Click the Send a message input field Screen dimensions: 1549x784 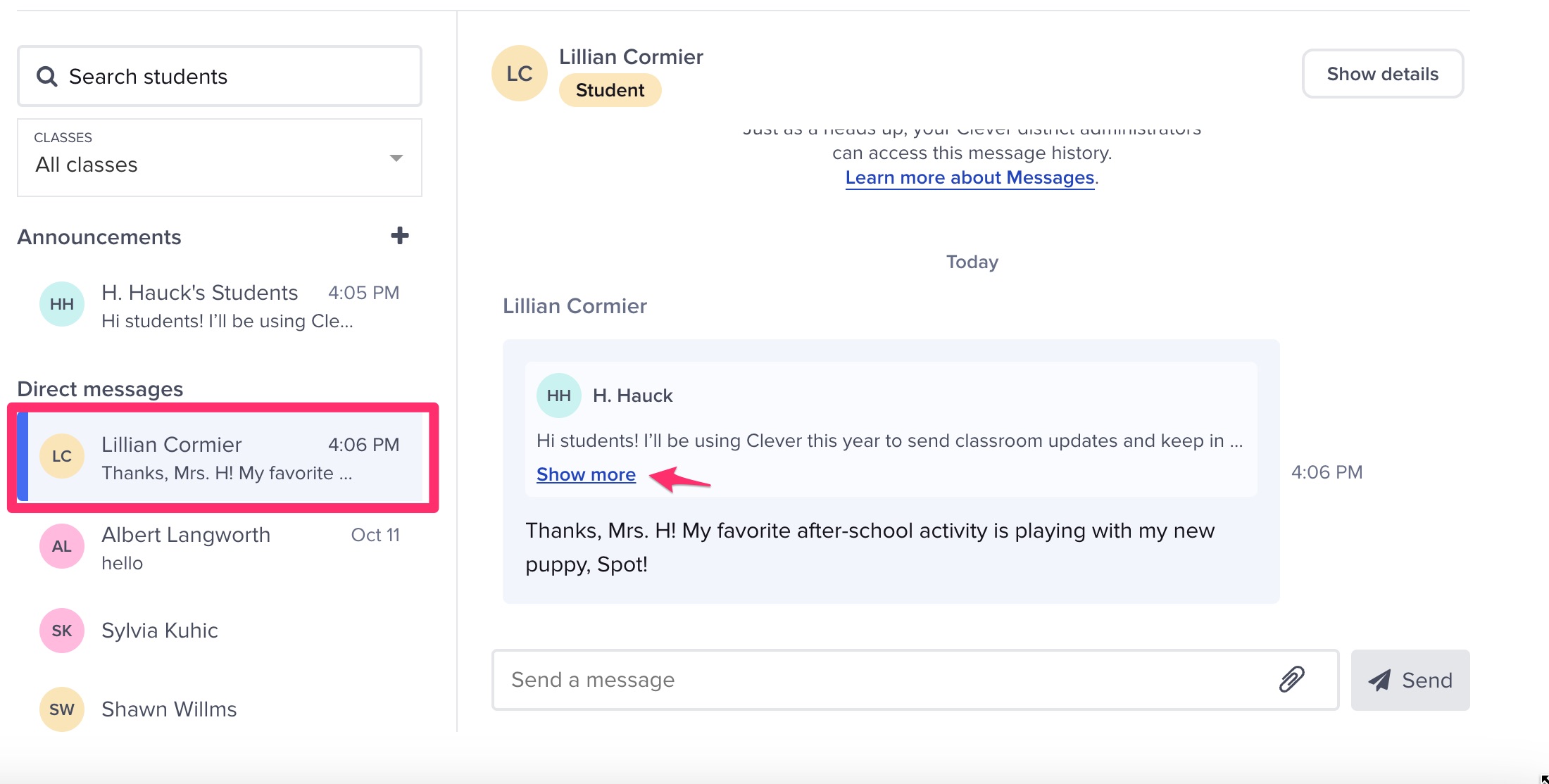coord(845,680)
